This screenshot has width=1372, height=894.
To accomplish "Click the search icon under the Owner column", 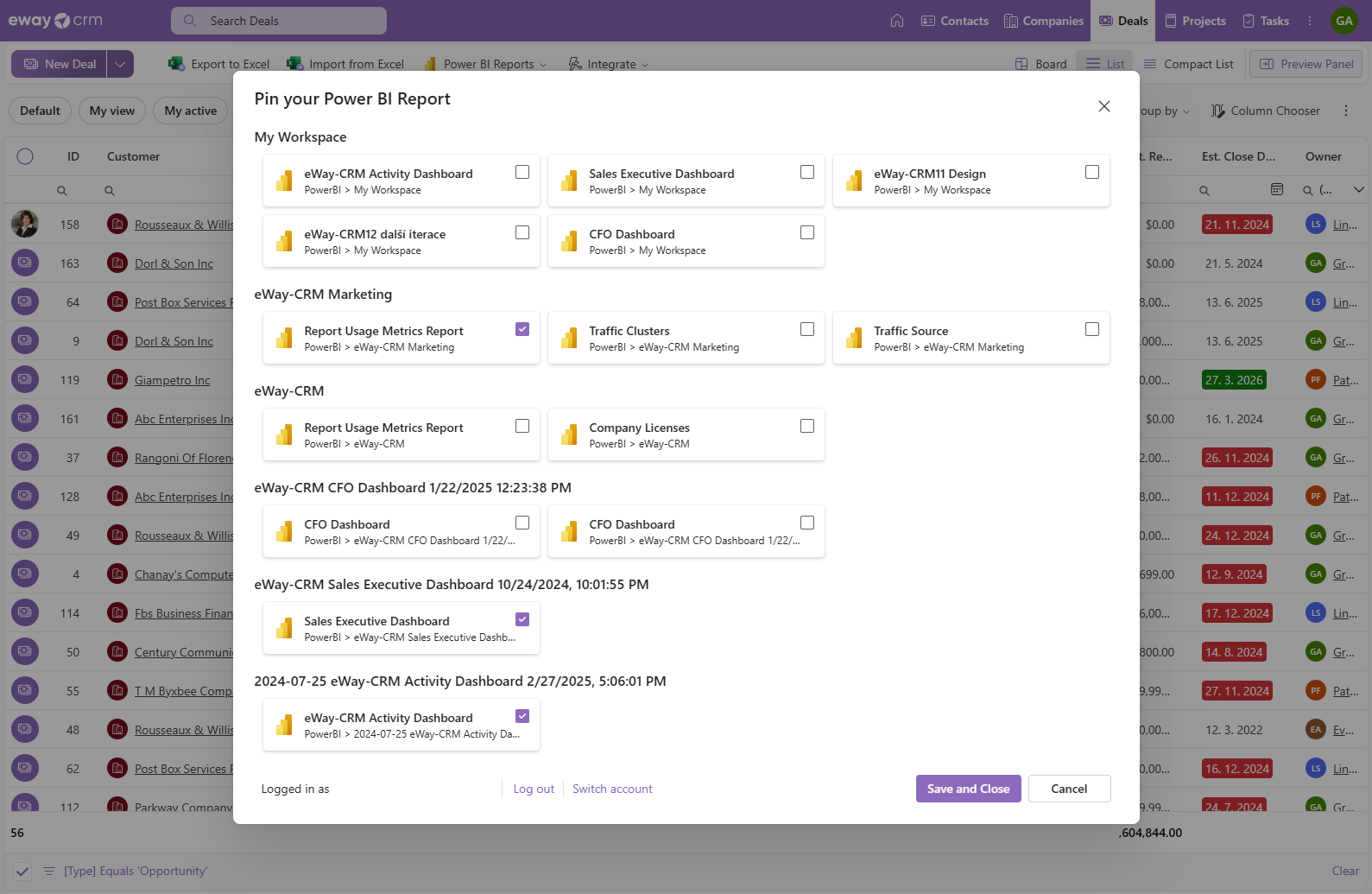I will tap(1308, 190).
